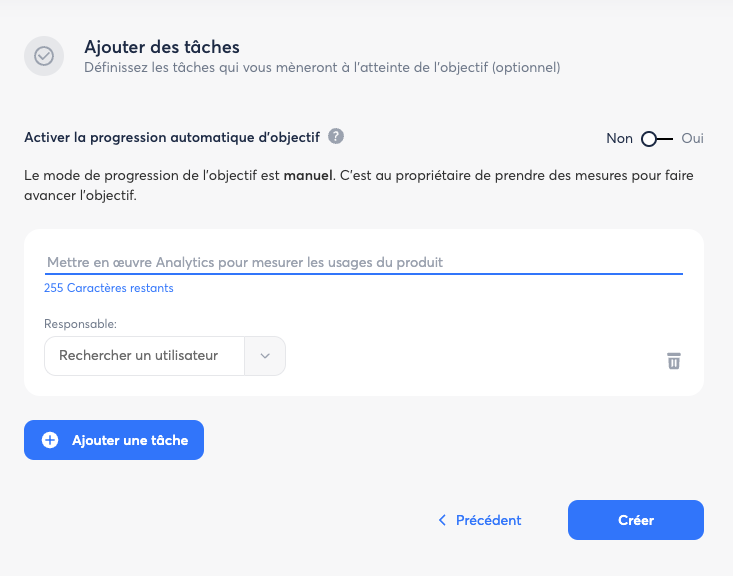The height and width of the screenshot is (576, 733).
Task: Click the checkmark step icon beside Ajouter des tâches
Action: 44,56
